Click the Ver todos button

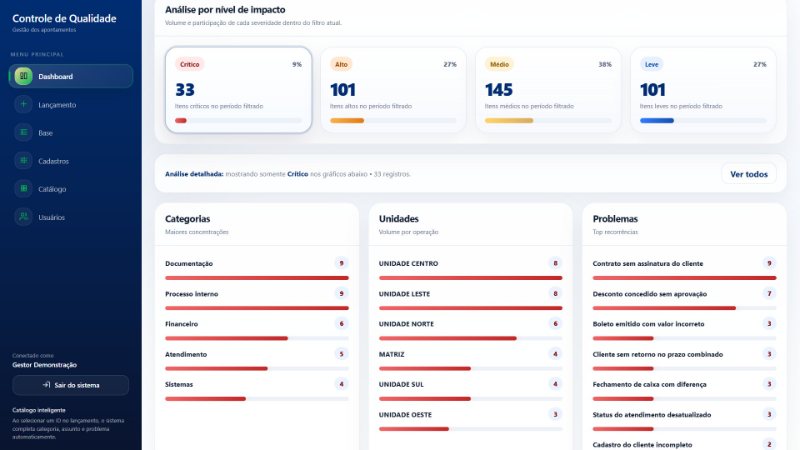pyautogui.click(x=748, y=174)
